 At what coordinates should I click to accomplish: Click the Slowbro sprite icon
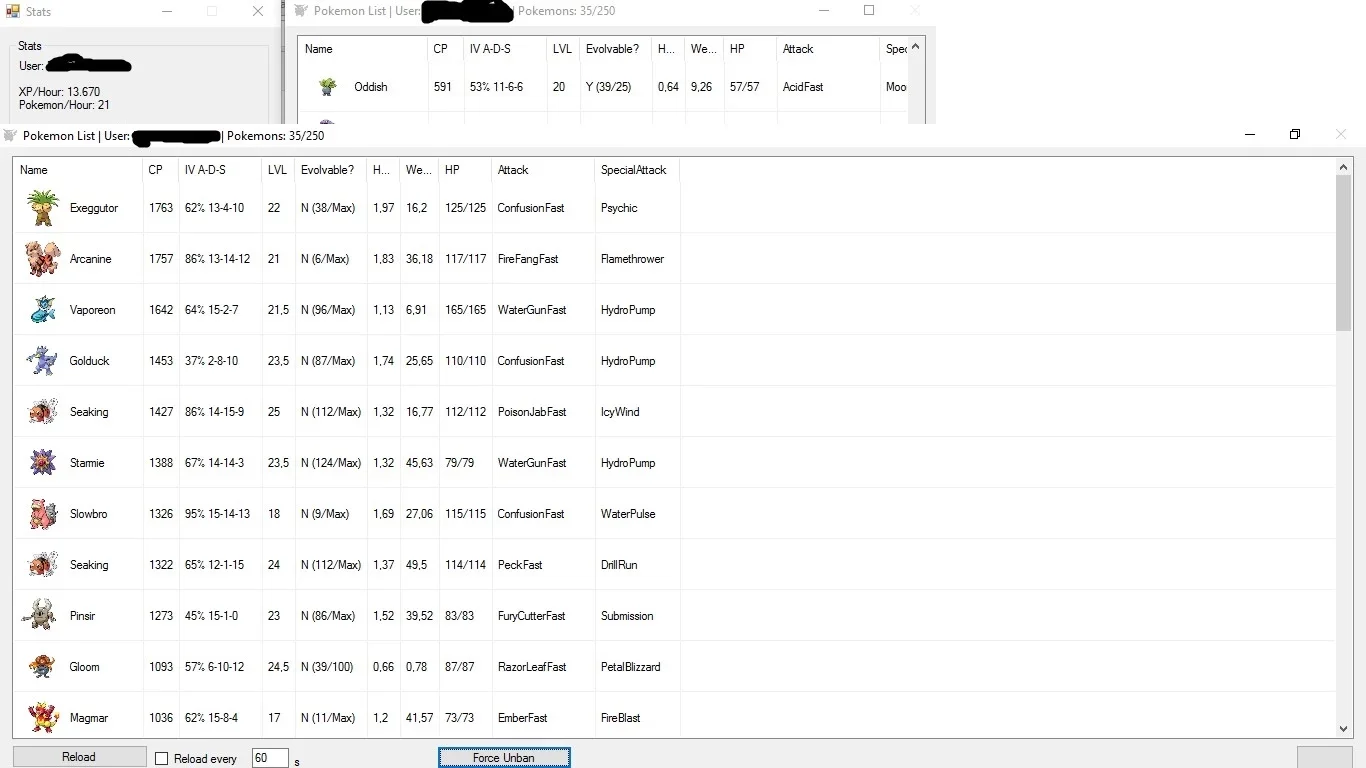click(43, 514)
